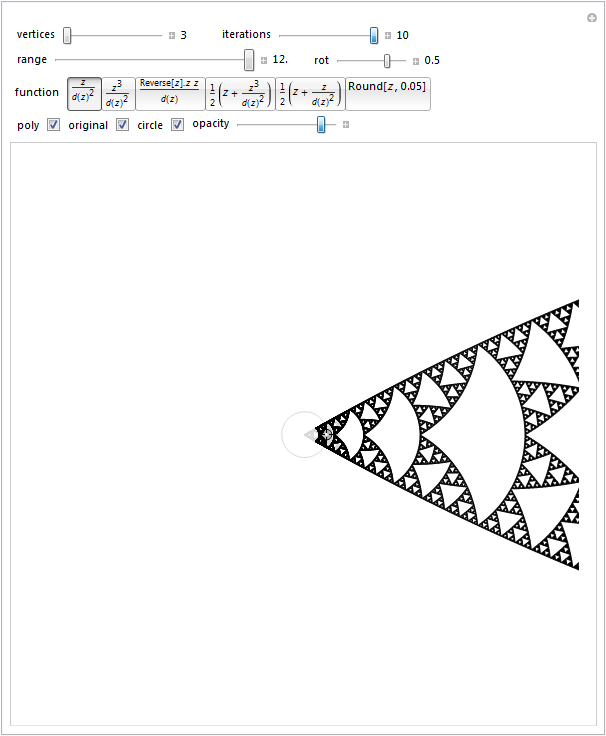Select the z/d(z)² function

pyautogui.click(x=83, y=93)
